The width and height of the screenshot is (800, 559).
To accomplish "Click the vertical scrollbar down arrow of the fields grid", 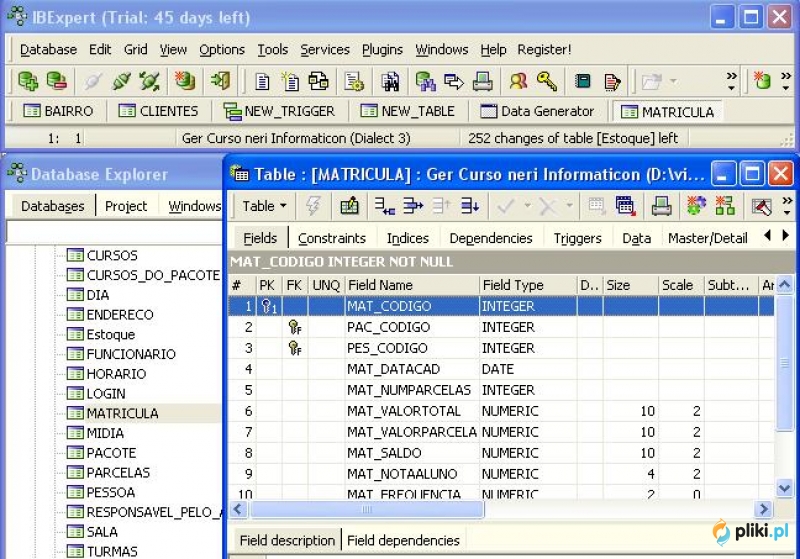I will tap(784, 489).
